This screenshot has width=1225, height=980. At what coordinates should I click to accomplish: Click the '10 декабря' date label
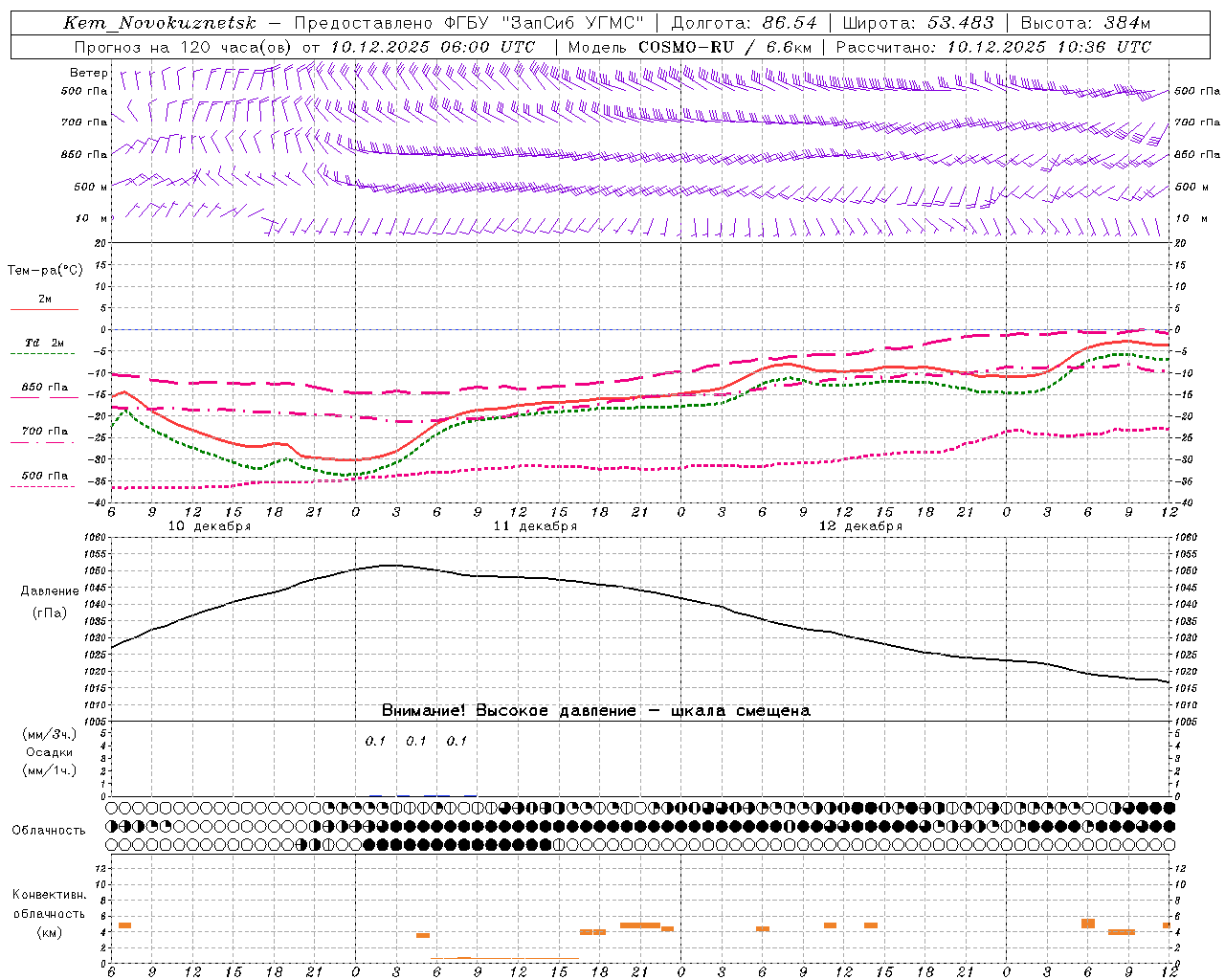210,526
